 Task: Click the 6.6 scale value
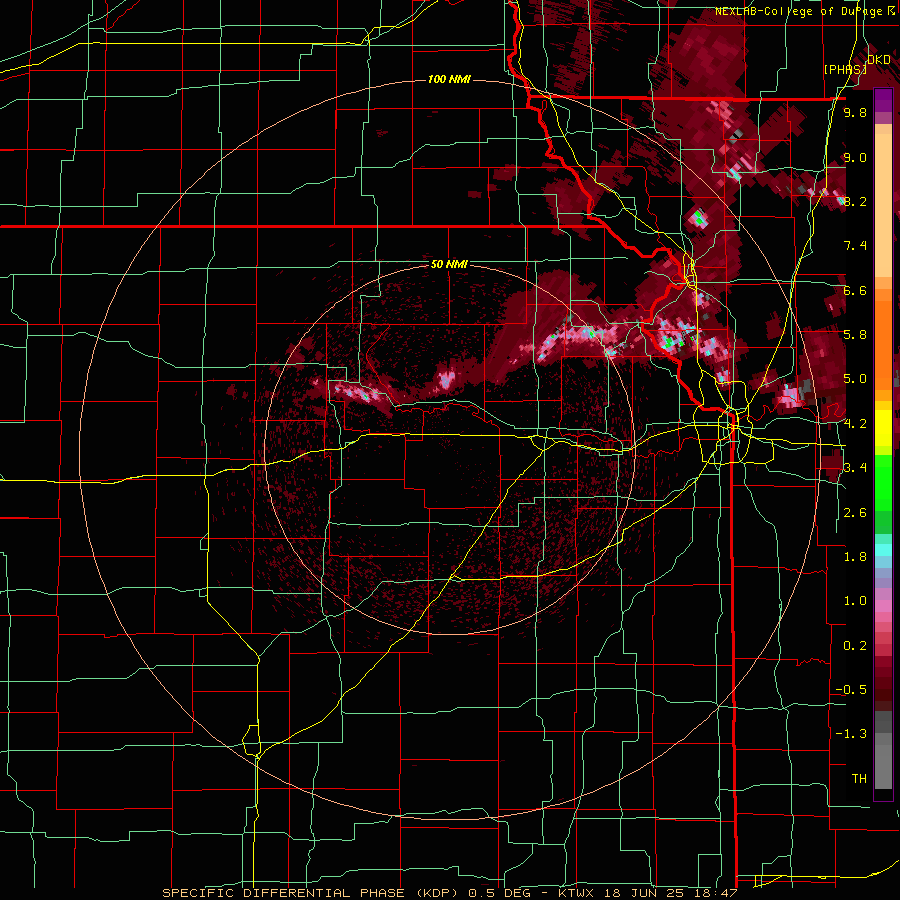click(855, 290)
